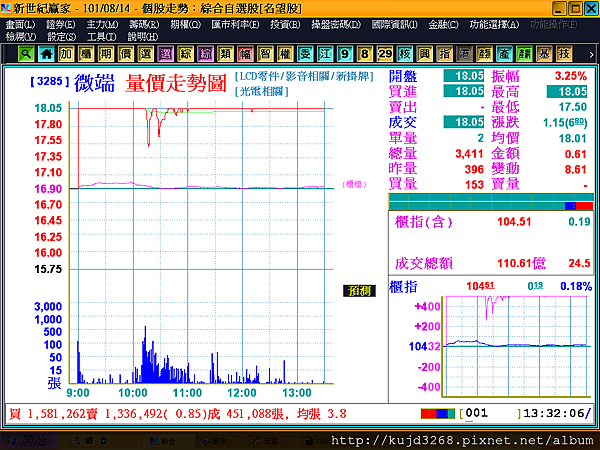The width and height of the screenshot is (600, 450).
Task: Open the 籌碼(R) menu
Action: pyautogui.click(x=144, y=25)
